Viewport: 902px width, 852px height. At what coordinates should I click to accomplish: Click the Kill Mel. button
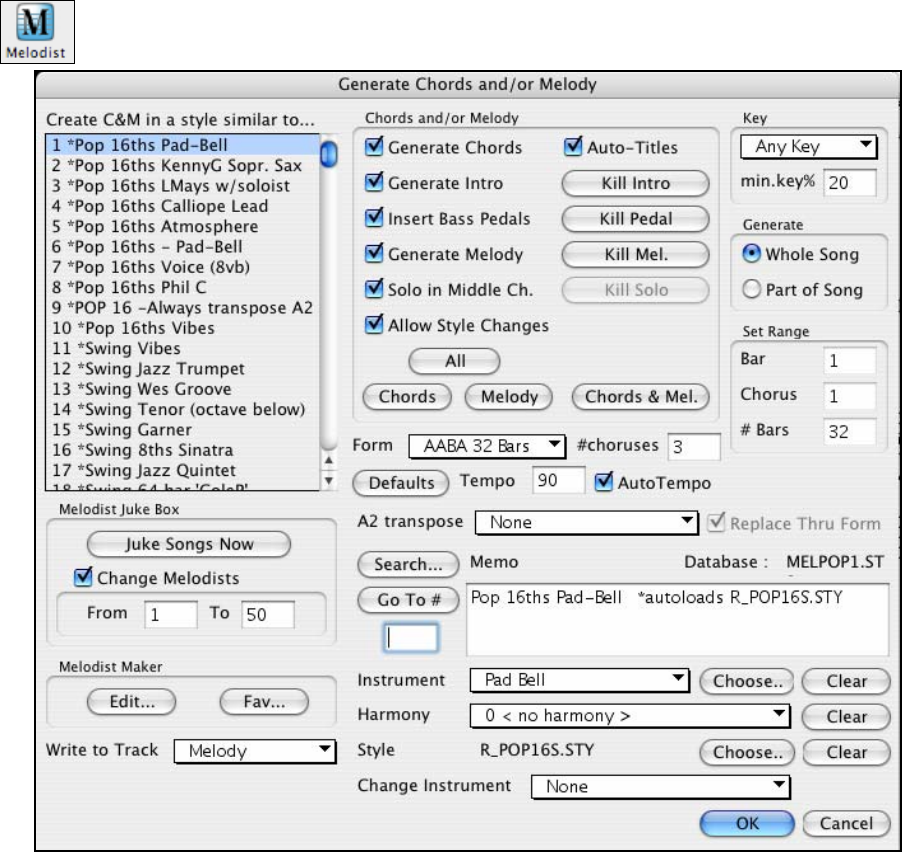(x=636, y=254)
